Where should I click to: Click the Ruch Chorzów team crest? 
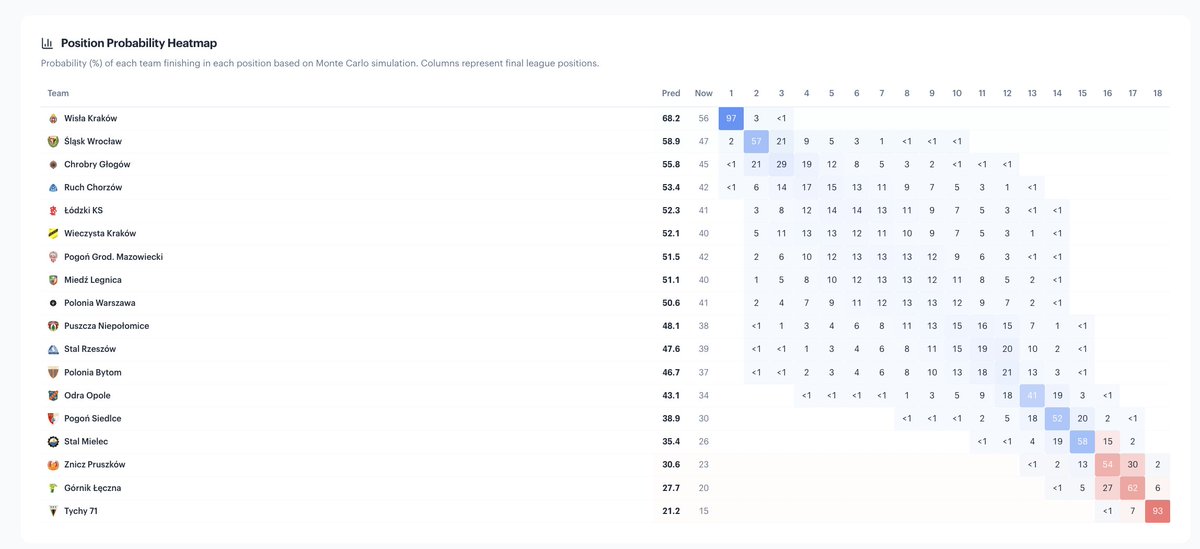[x=53, y=187]
